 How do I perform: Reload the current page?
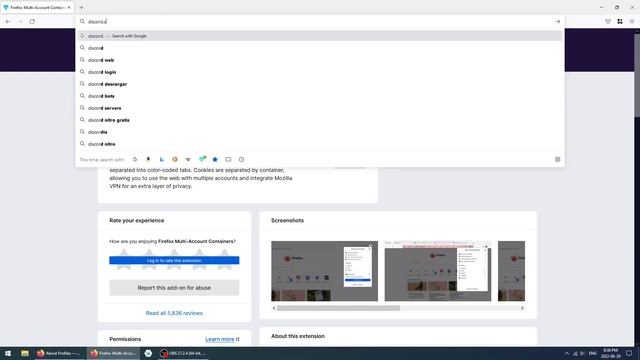pyautogui.click(x=32, y=22)
